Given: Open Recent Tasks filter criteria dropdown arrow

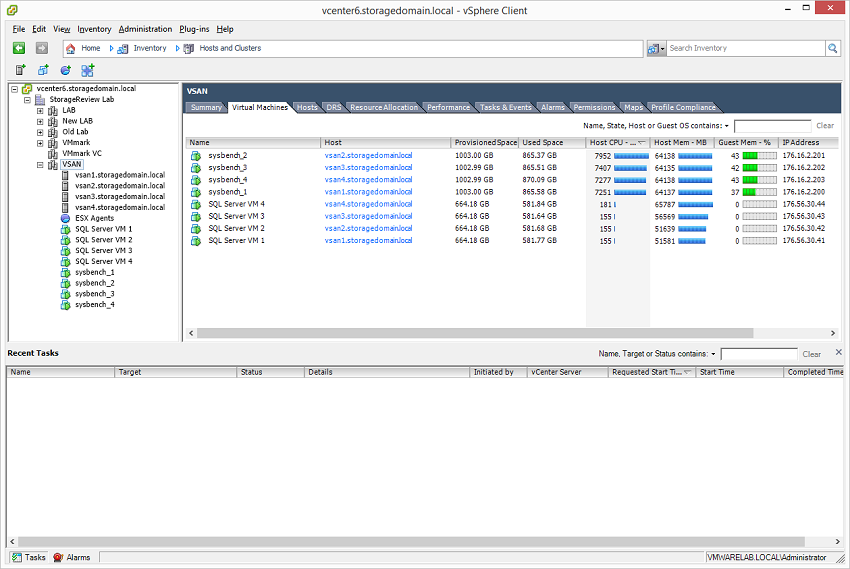Looking at the screenshot, I should point(713,354).
